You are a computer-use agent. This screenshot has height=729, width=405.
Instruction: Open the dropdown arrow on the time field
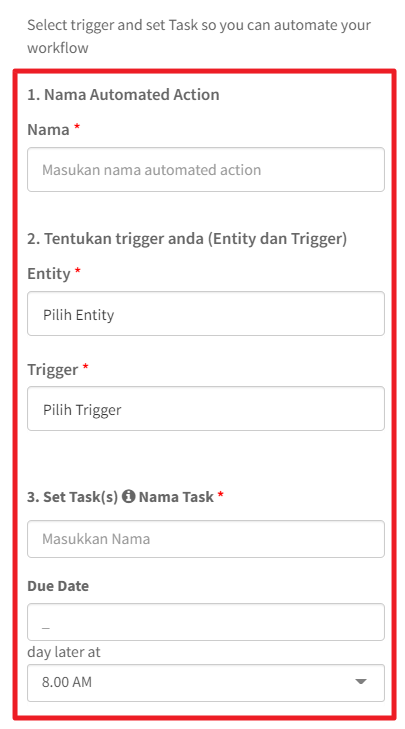[x=360, y=682]
